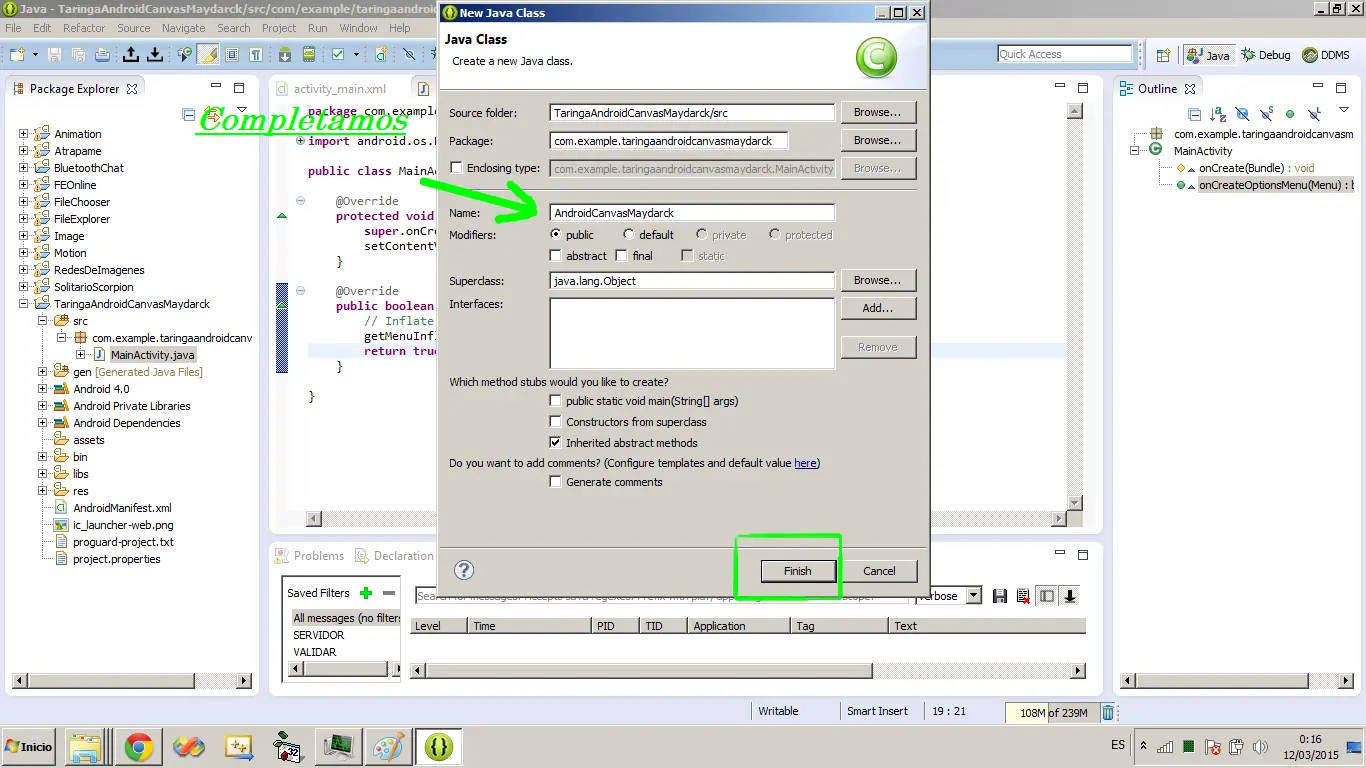Open the Refactor menu
Screen dimensions: 1366x768
point(84,28)
